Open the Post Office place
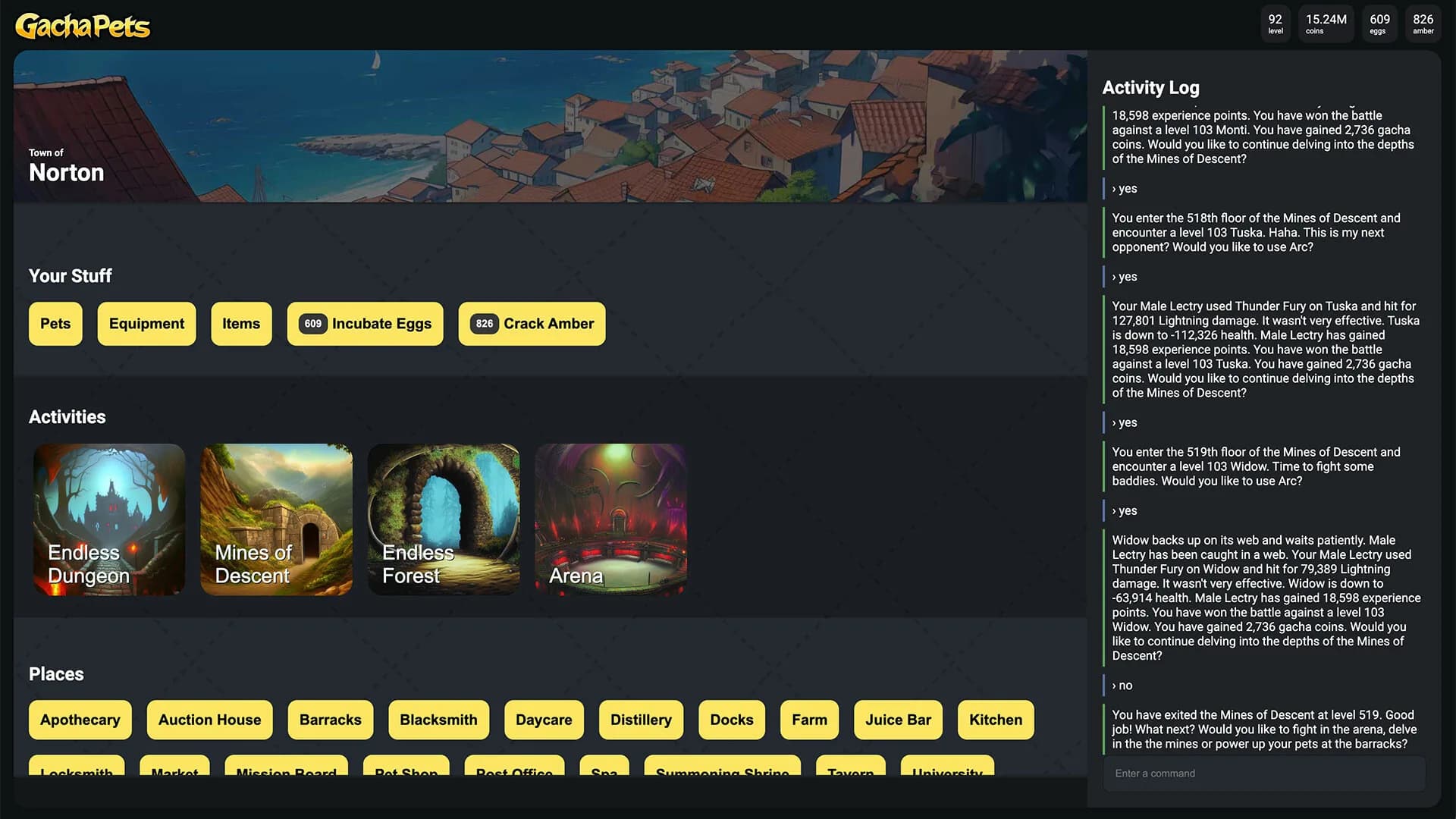 click(515, 766)
